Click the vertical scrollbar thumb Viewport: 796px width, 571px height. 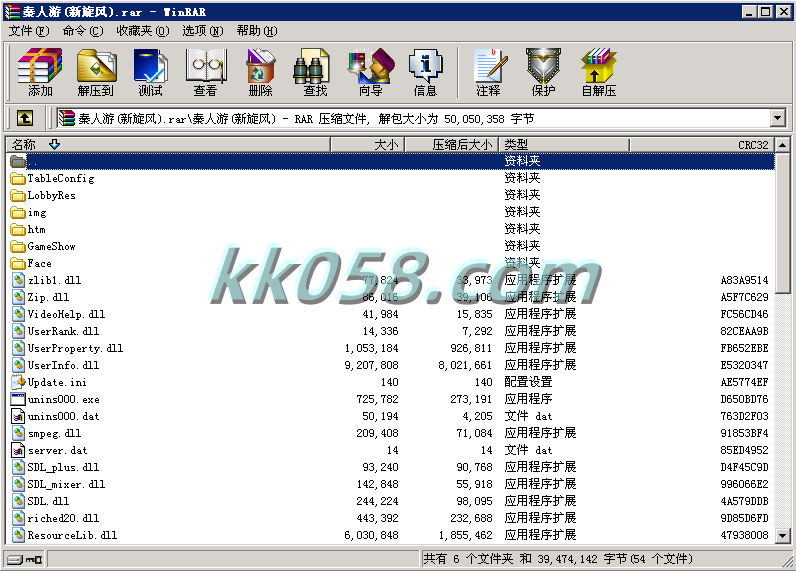783,223
